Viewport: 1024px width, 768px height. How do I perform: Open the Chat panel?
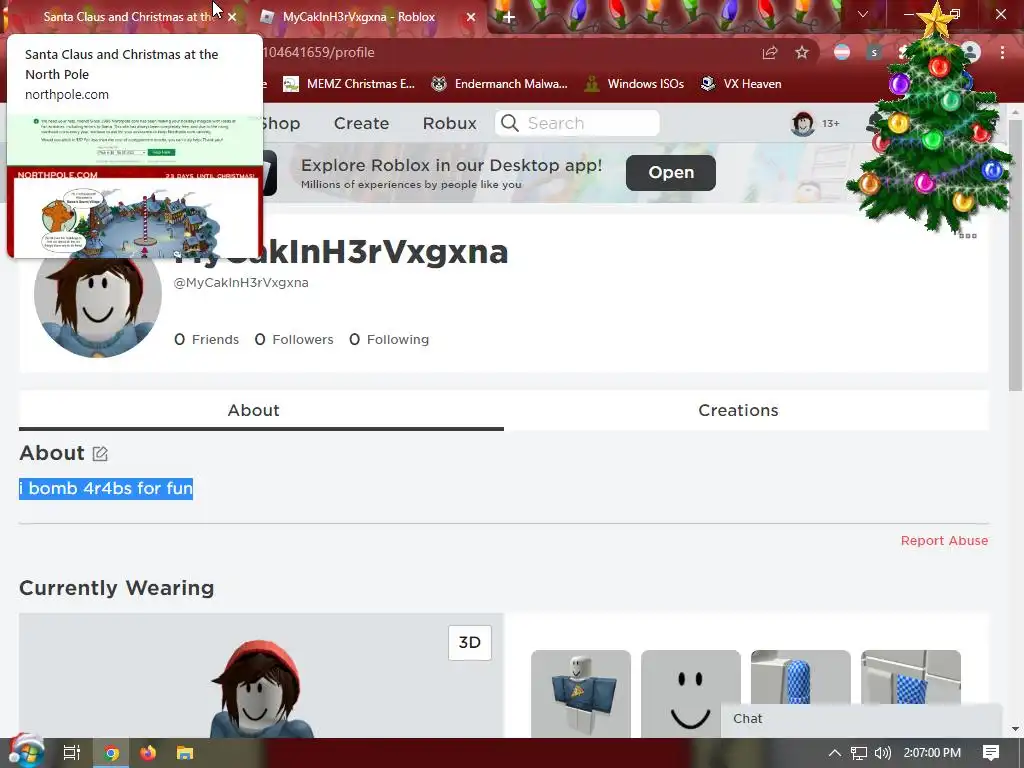coord(861,719)
